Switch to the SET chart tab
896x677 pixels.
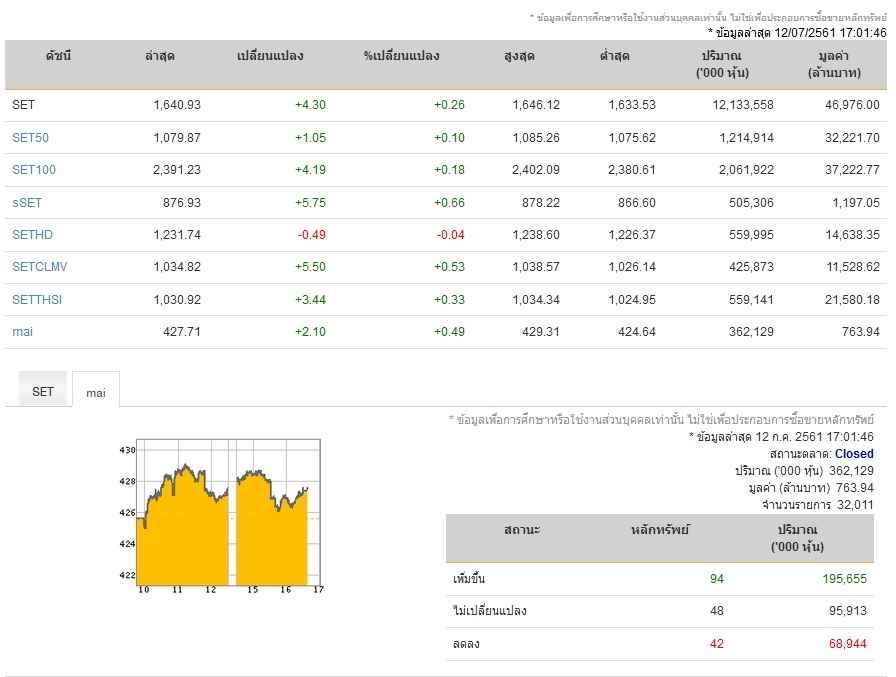(x=43, y=391)
